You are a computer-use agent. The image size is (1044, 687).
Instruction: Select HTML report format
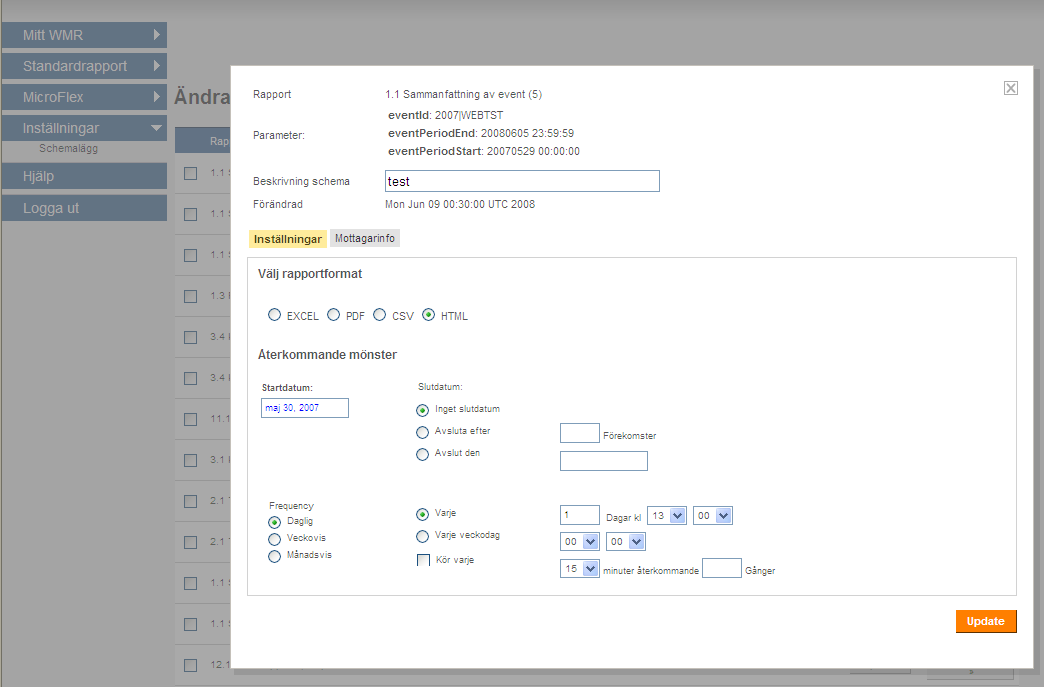[429, 315]
